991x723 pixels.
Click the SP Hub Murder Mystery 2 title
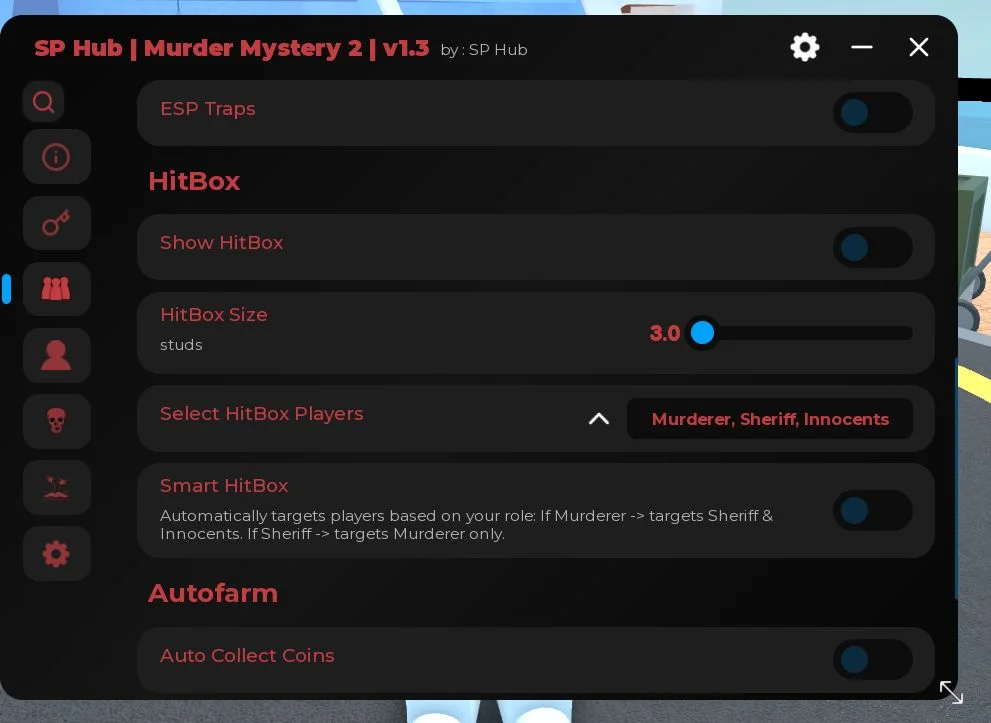pos(231,48)
